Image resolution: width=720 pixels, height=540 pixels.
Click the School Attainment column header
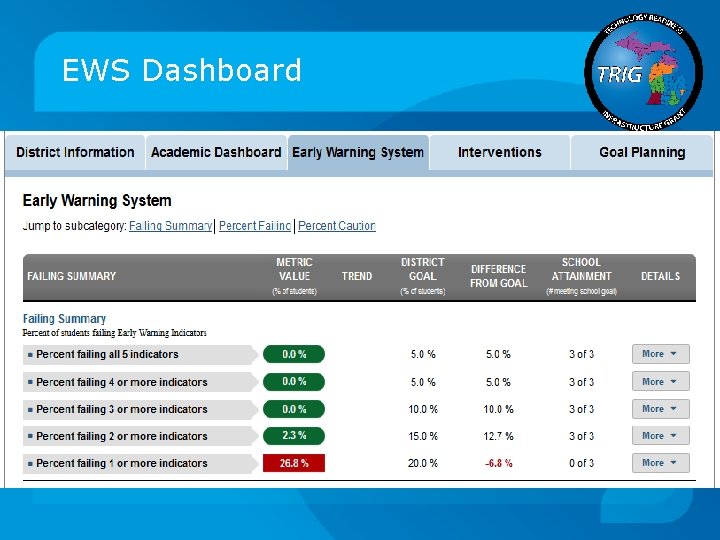581,276
